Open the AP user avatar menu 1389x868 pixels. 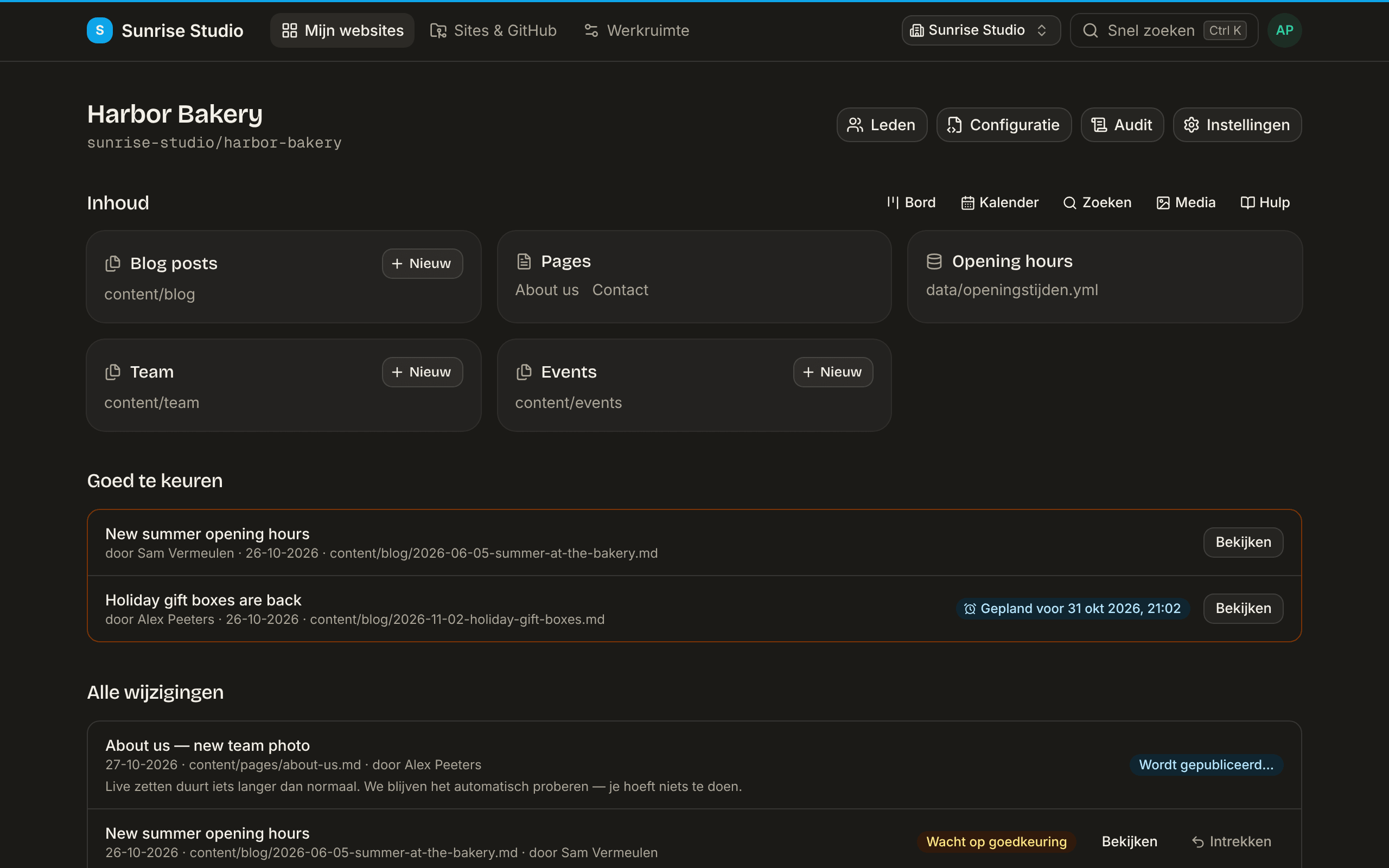click(1284, 30)
